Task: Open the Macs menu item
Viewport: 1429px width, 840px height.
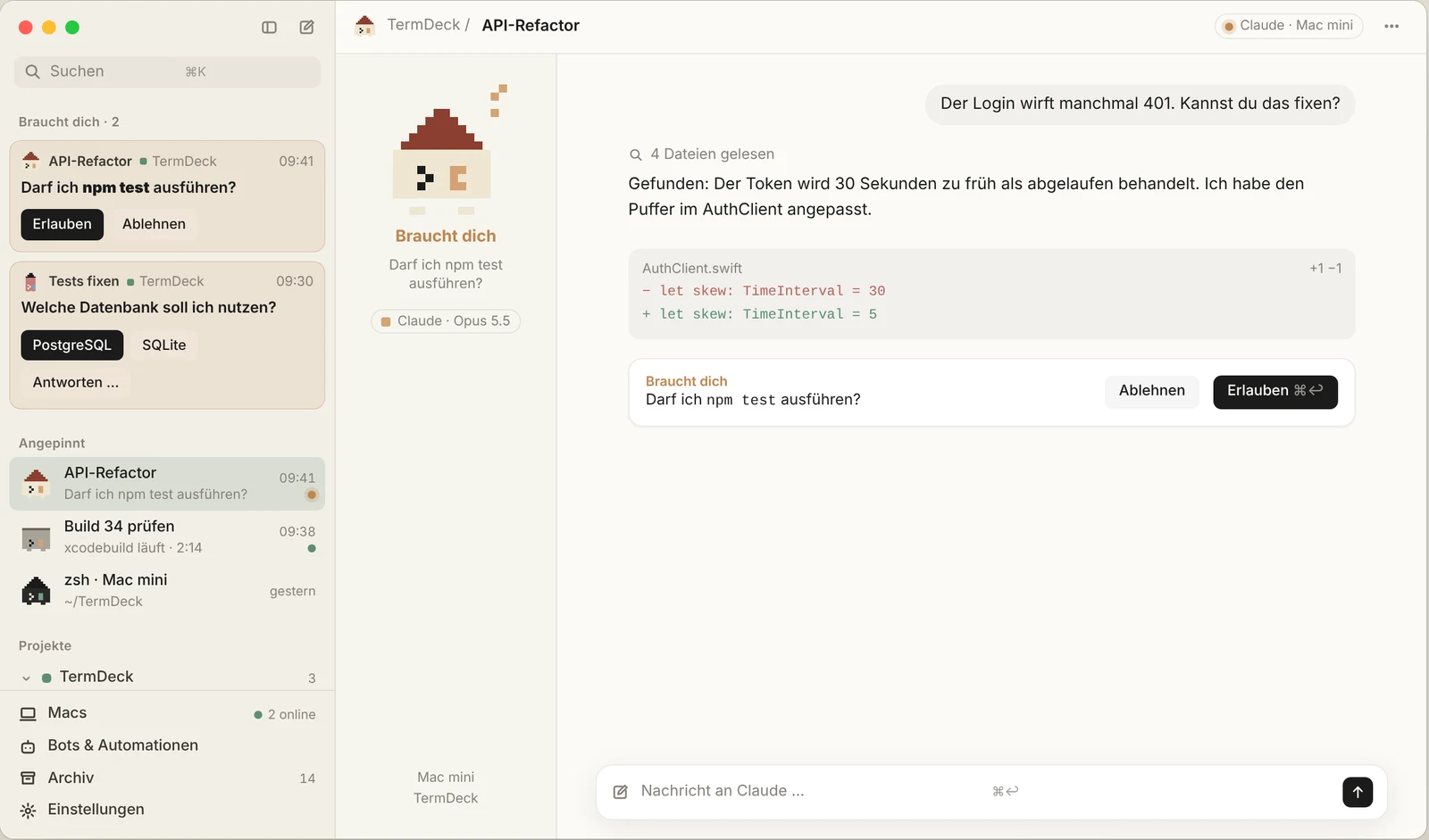Action: [167, 713]
